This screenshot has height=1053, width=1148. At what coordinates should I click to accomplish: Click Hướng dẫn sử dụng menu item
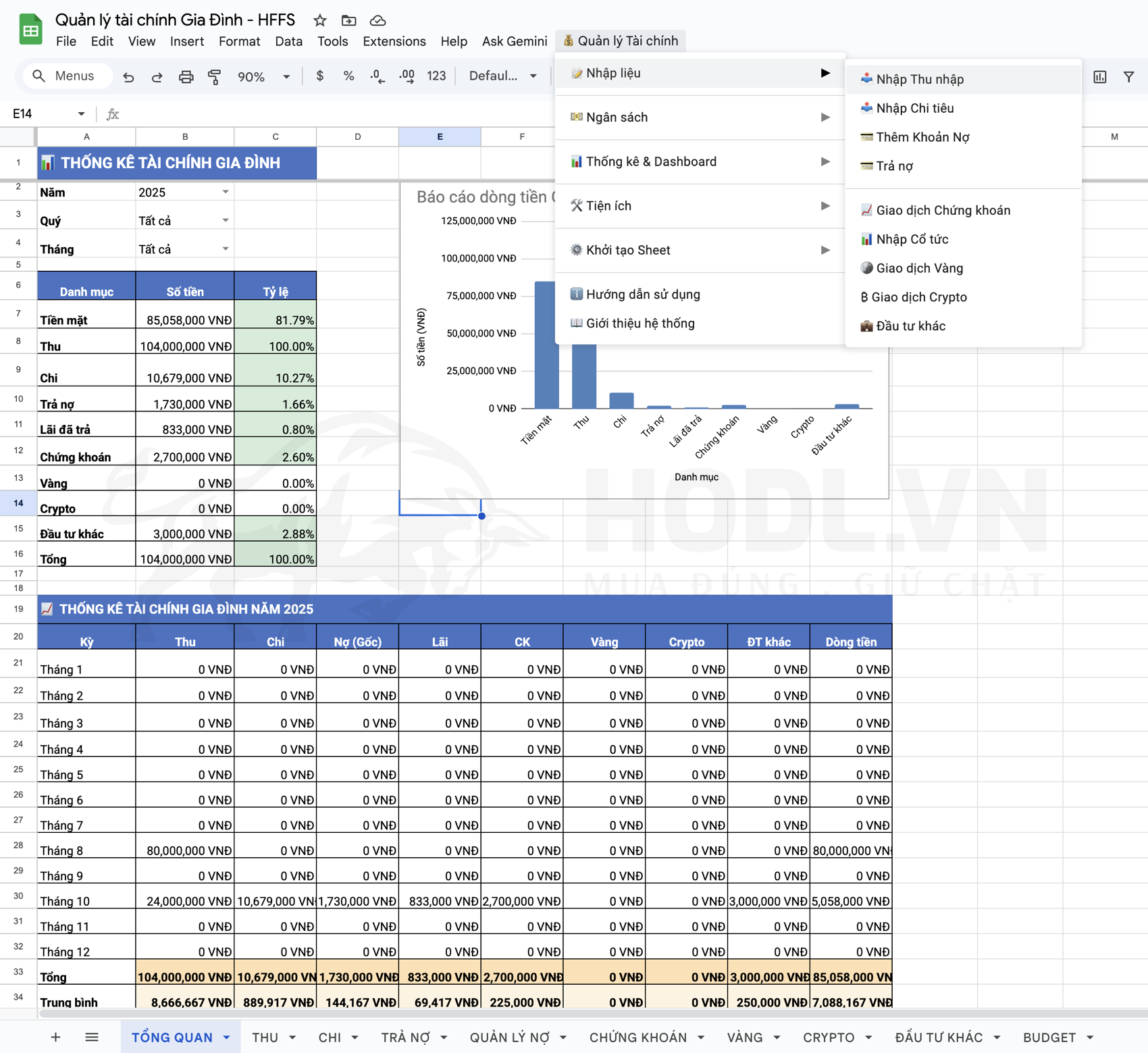pyautogui.click(x=642, y=294)
